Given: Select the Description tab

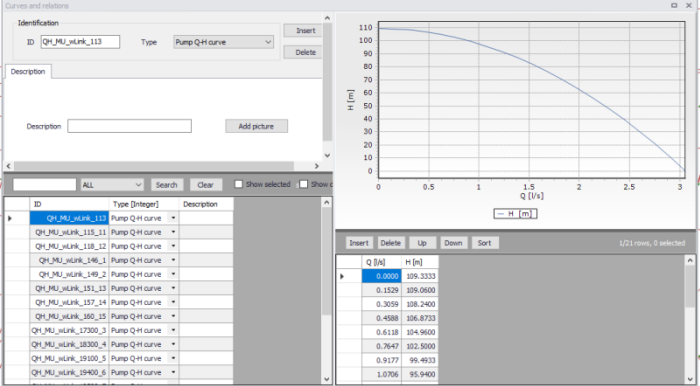Looking at the screenshot, I should point(28,71).
